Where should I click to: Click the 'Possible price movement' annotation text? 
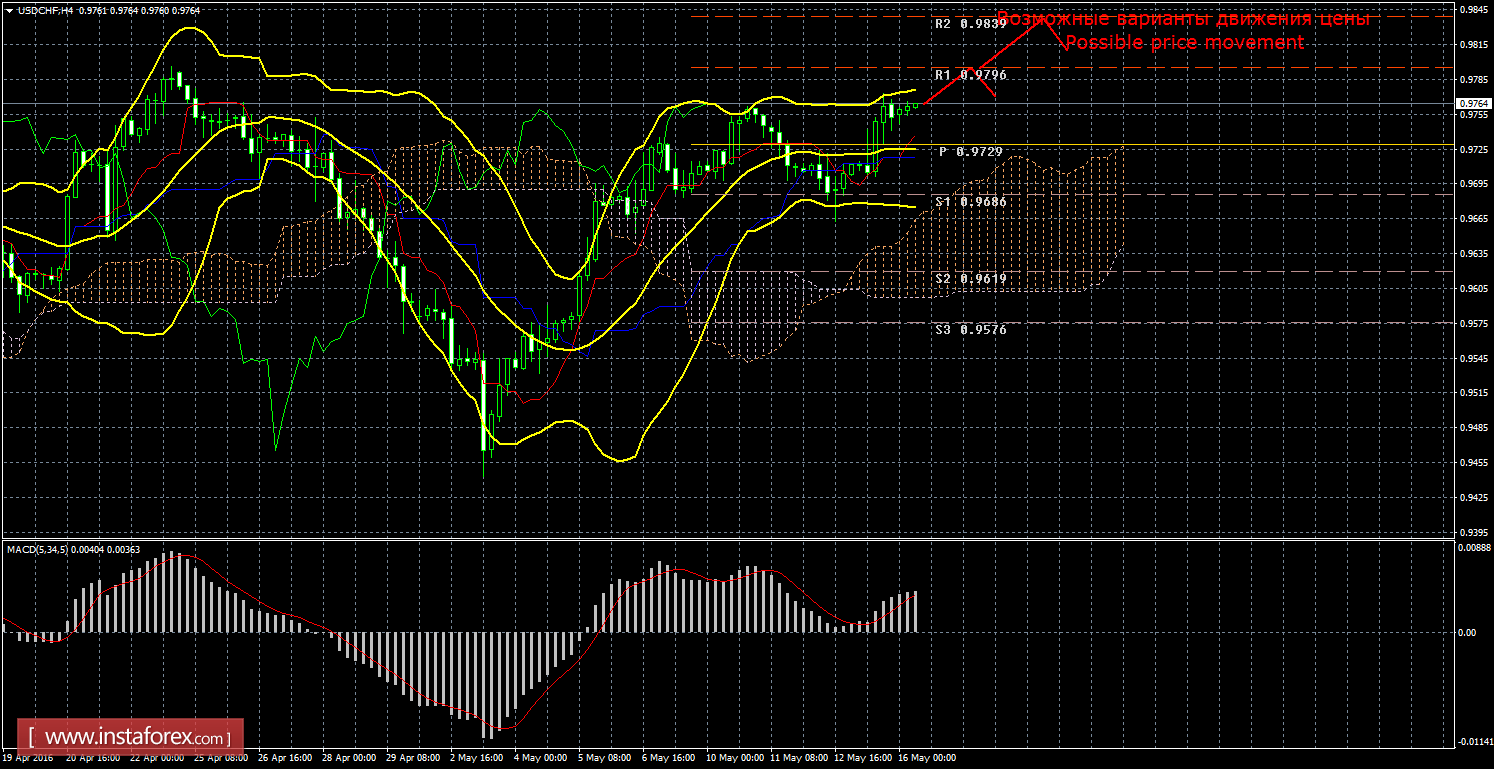[1184, 43]
